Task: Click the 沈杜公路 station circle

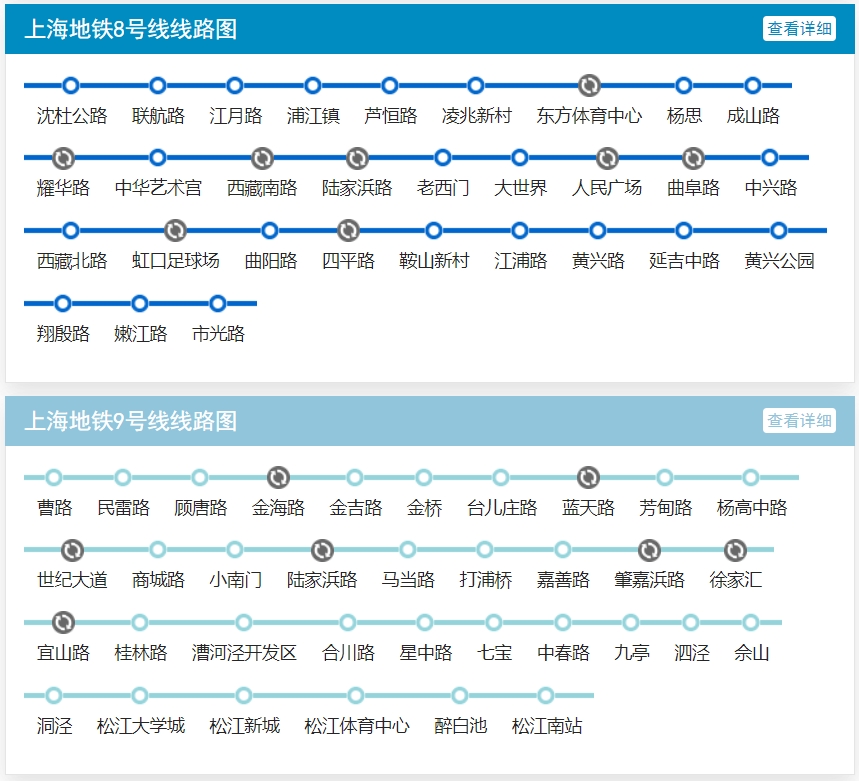Action: coord(71,86)
